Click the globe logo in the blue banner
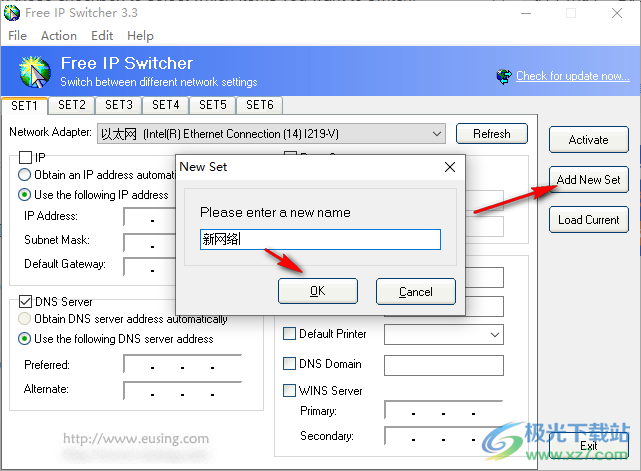The height and width of the screenshot is (471, 641). tap(35, 72)
